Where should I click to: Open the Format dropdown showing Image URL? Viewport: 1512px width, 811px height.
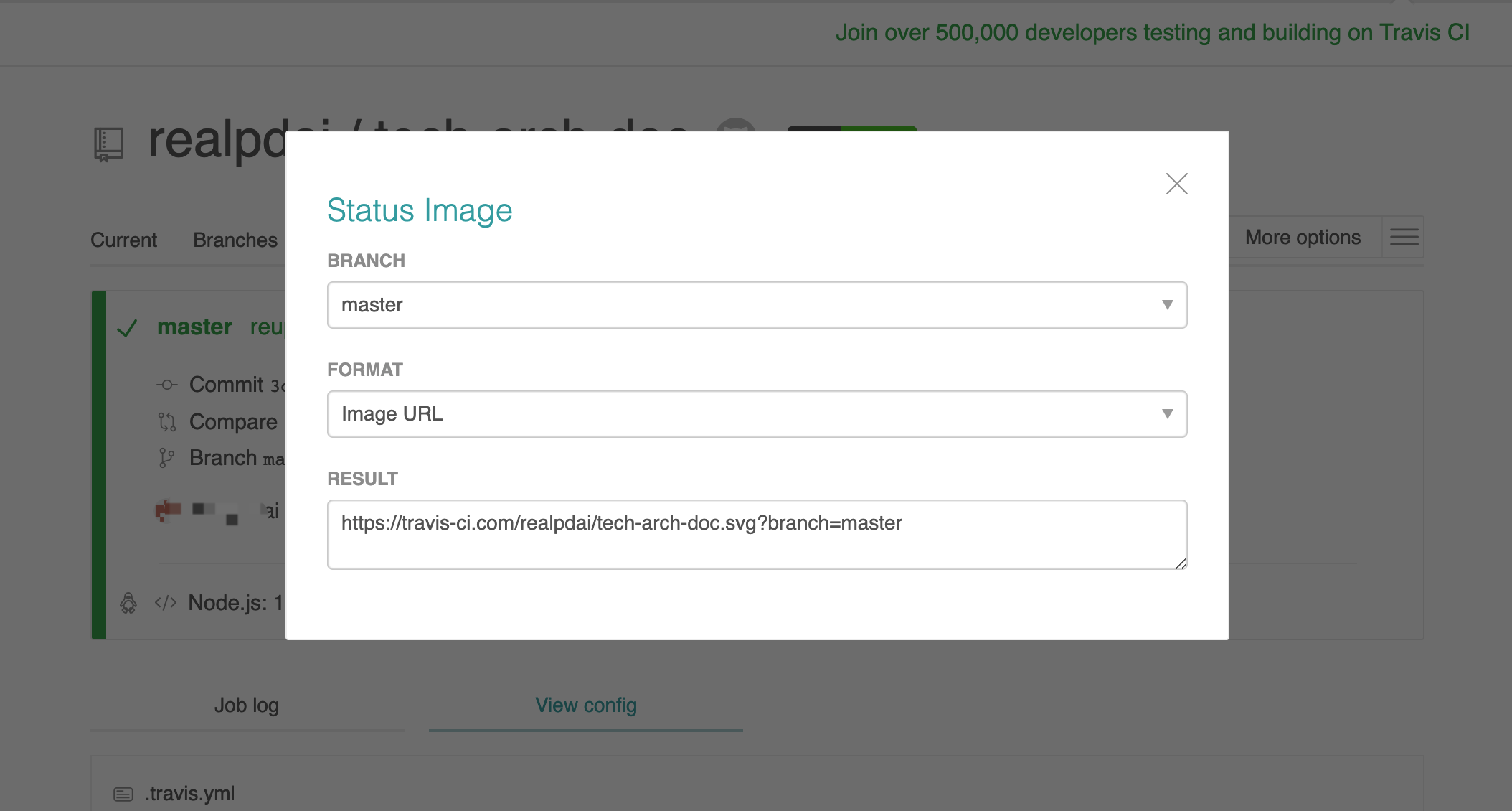(757, 414)
